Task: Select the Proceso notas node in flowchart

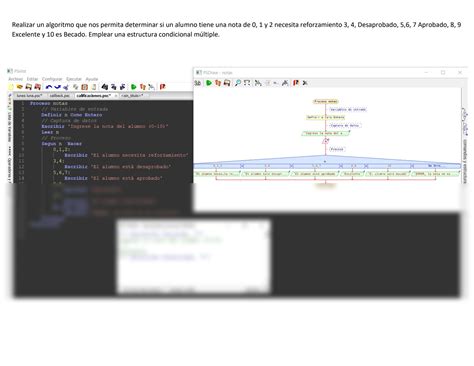Action: (326, 101)
